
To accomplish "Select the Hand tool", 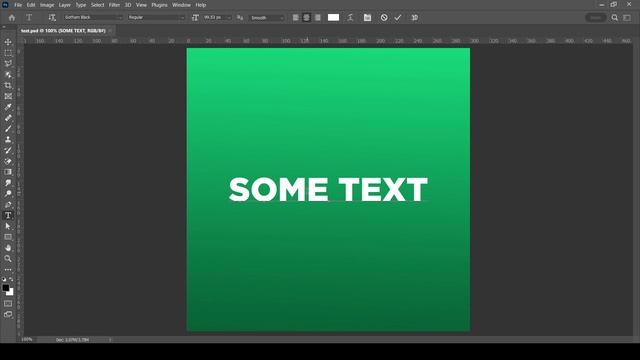I will point(8,248).
